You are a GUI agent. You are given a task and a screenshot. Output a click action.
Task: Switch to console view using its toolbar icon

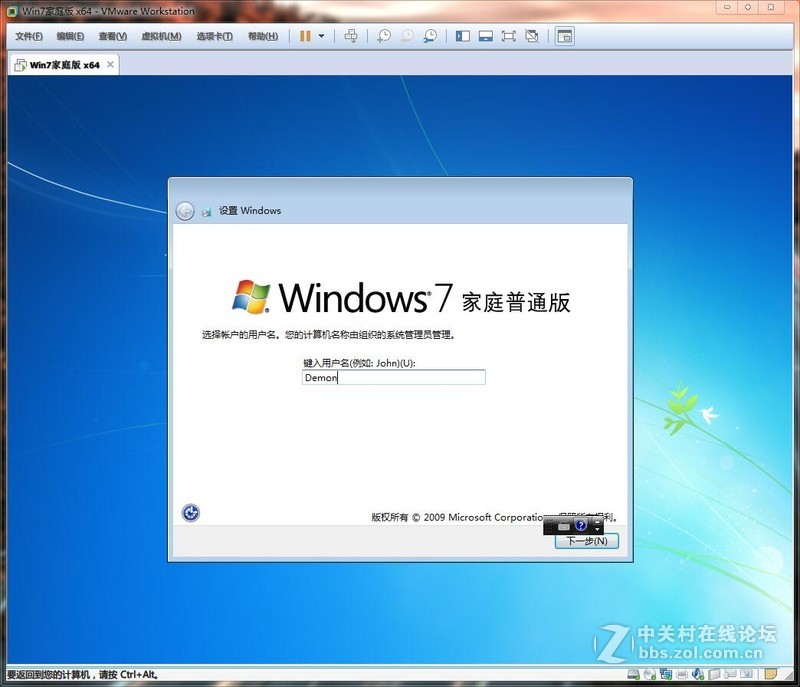point(485,36)
